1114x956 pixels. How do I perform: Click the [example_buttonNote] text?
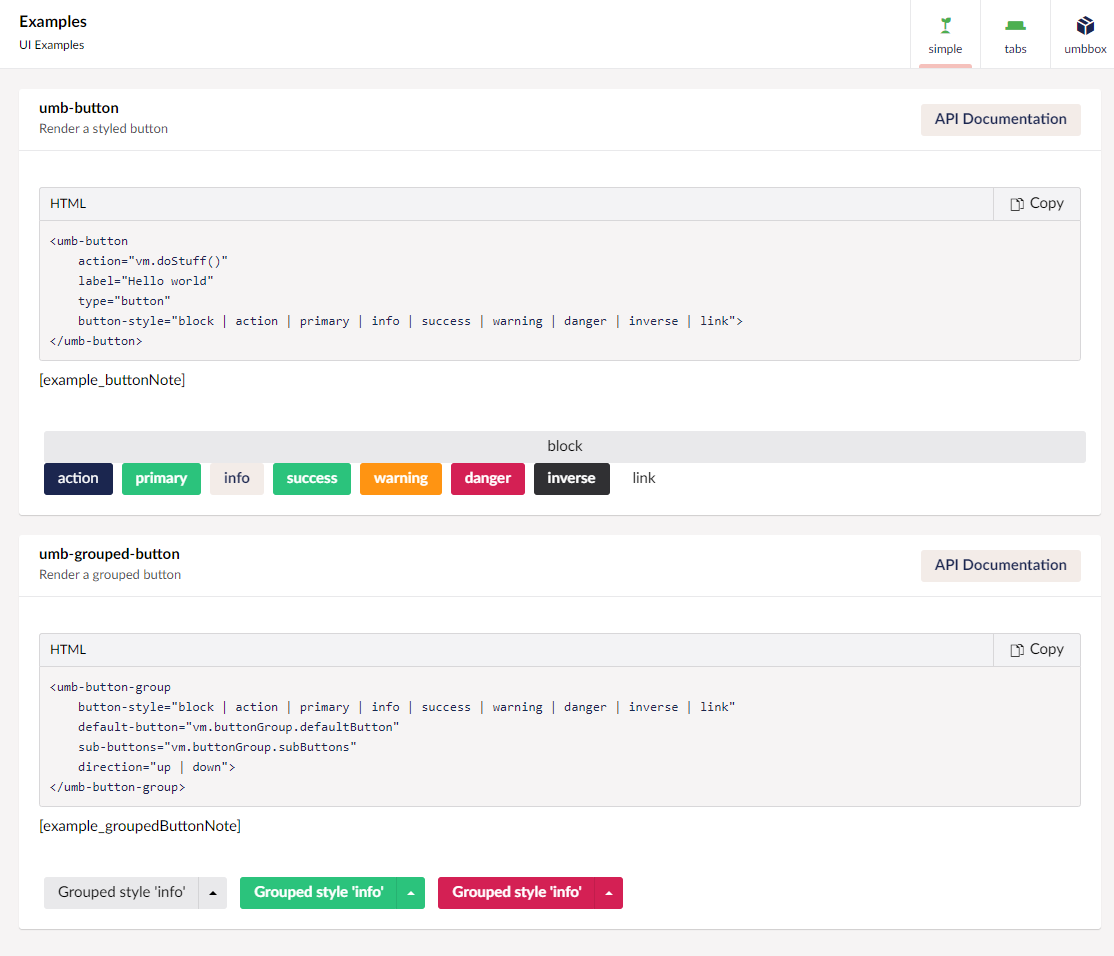tap(112, 380)
